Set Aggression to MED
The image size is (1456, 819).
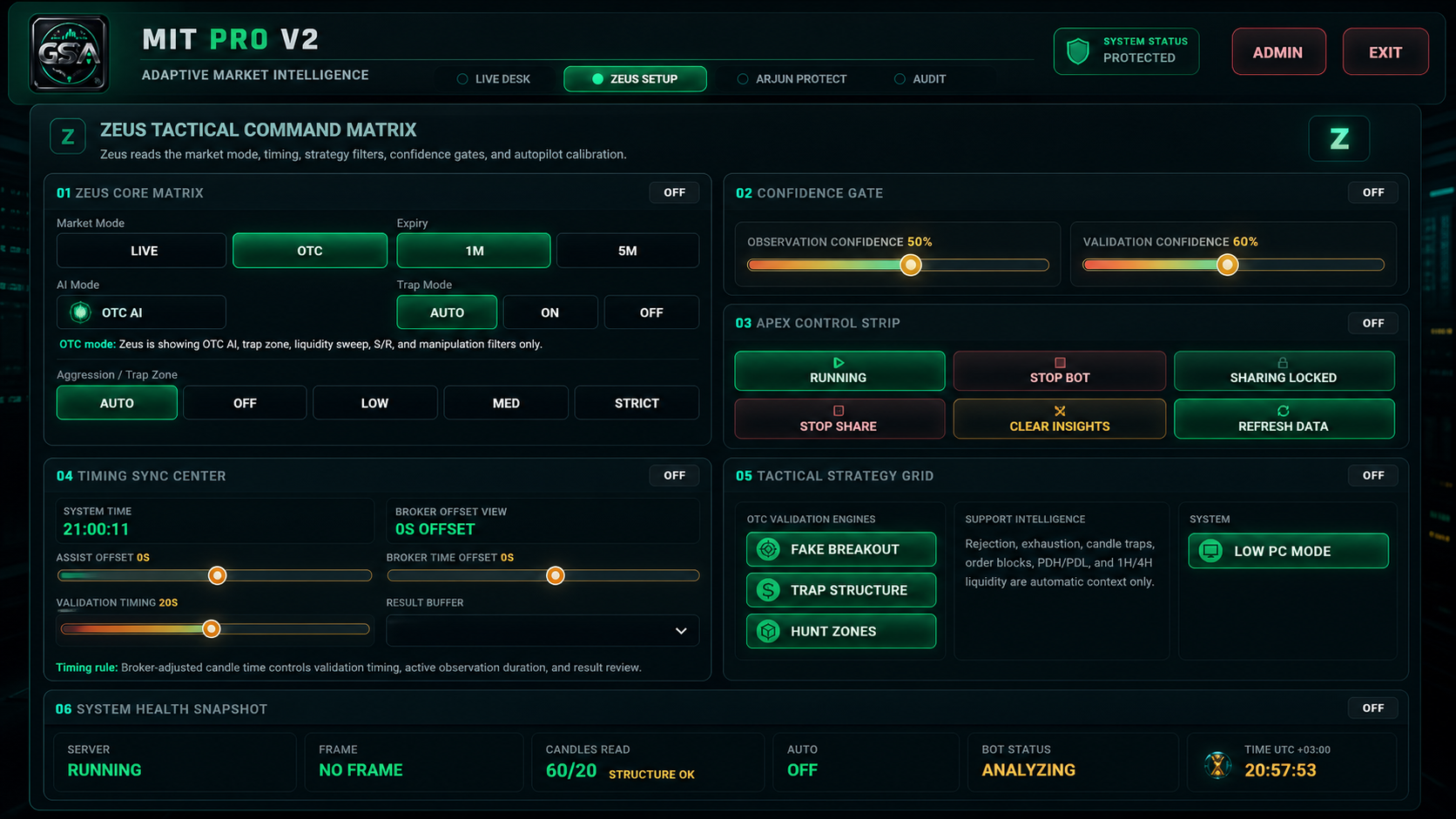coord(506,403)
